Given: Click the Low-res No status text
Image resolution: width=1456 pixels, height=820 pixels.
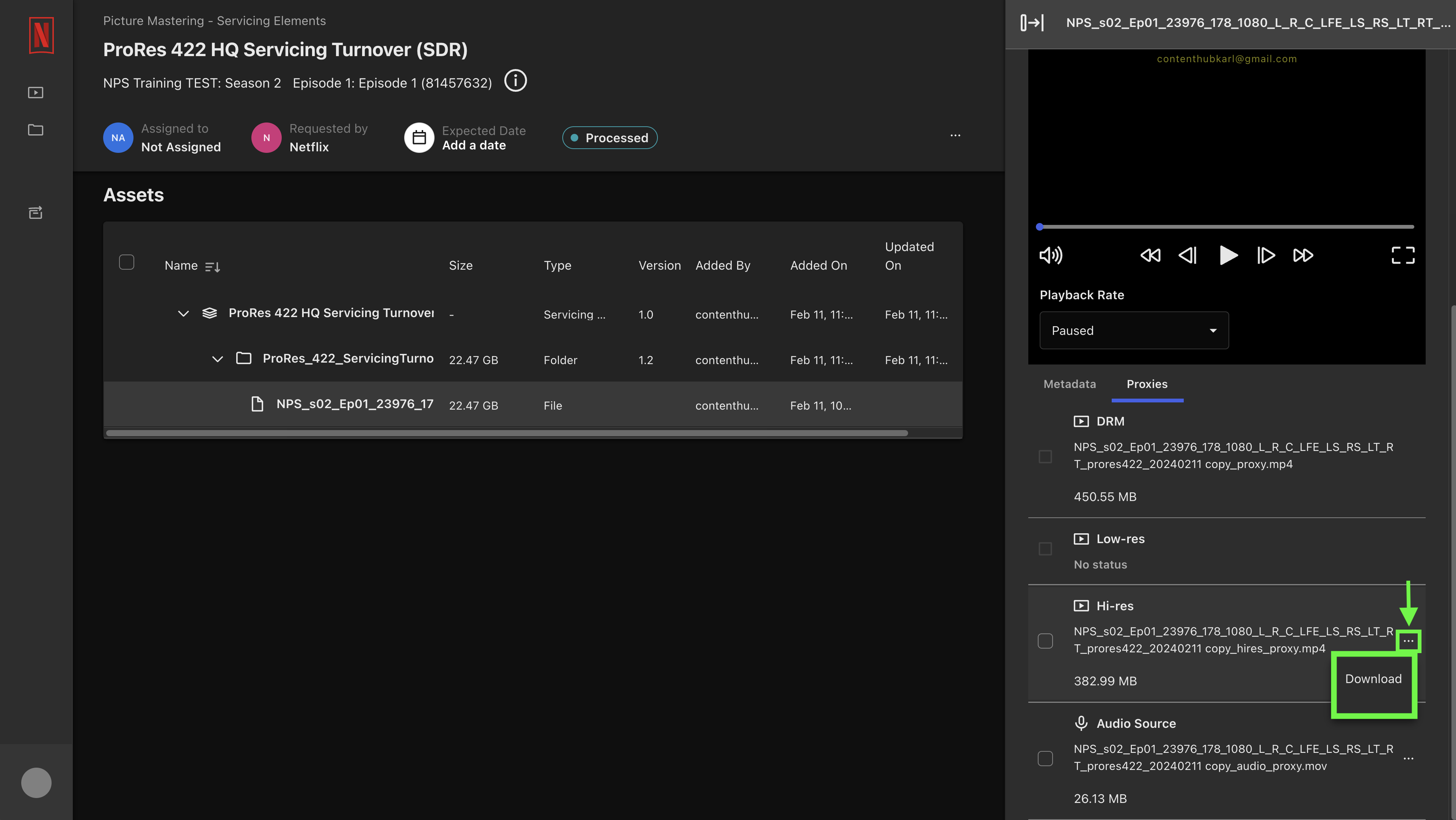Looking at the screenshot, I should [1100, 565].
